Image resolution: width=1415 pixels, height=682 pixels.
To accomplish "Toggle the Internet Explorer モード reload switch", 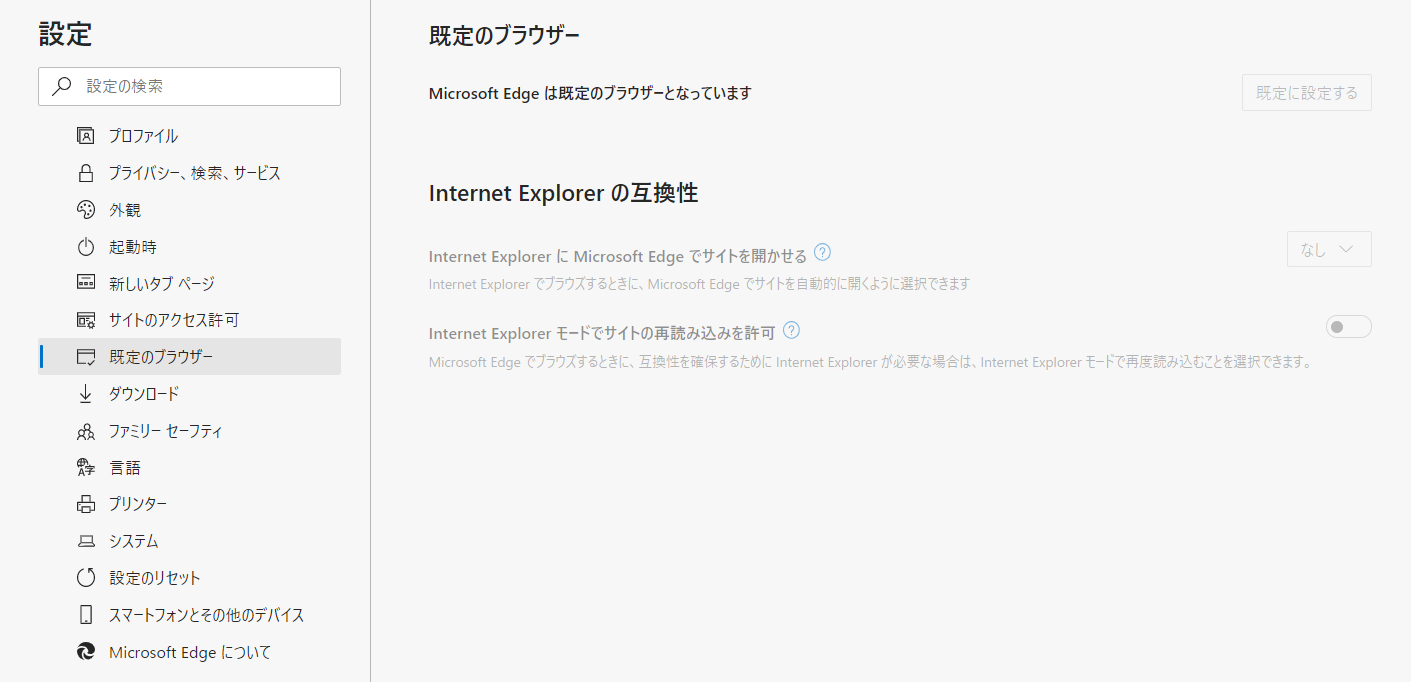I will (x=1348, y=327).
